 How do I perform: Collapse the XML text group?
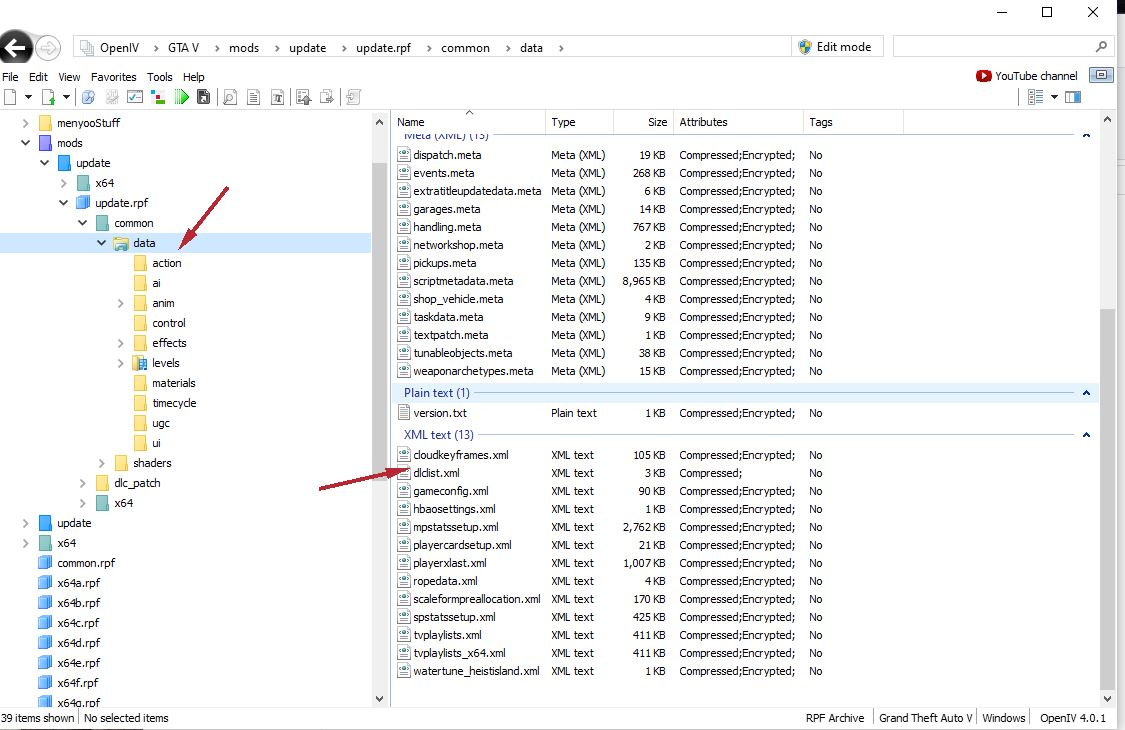pyautogui.click(x=1086, y=435)
